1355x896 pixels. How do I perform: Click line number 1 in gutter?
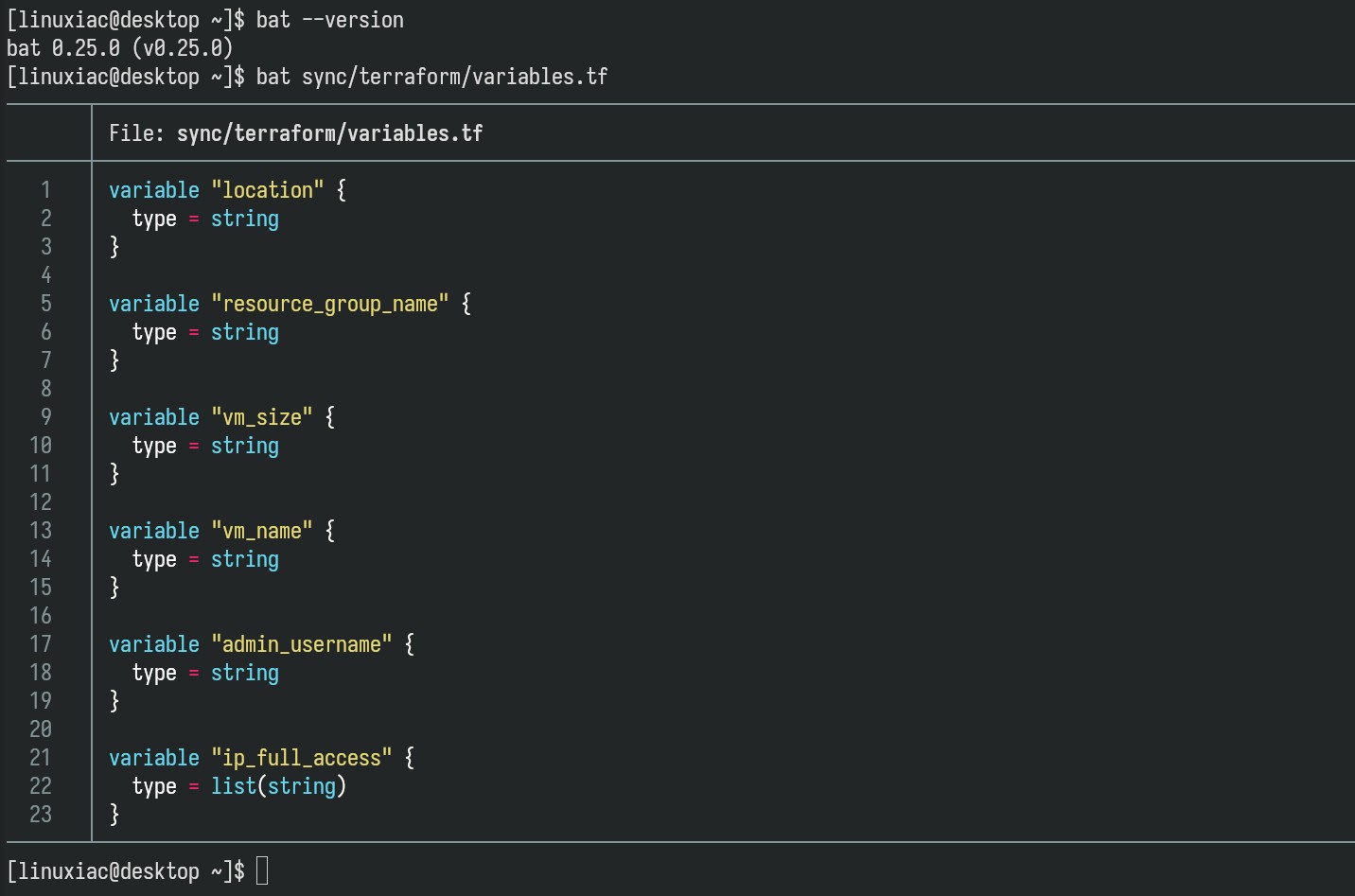(x=45, y=190)
